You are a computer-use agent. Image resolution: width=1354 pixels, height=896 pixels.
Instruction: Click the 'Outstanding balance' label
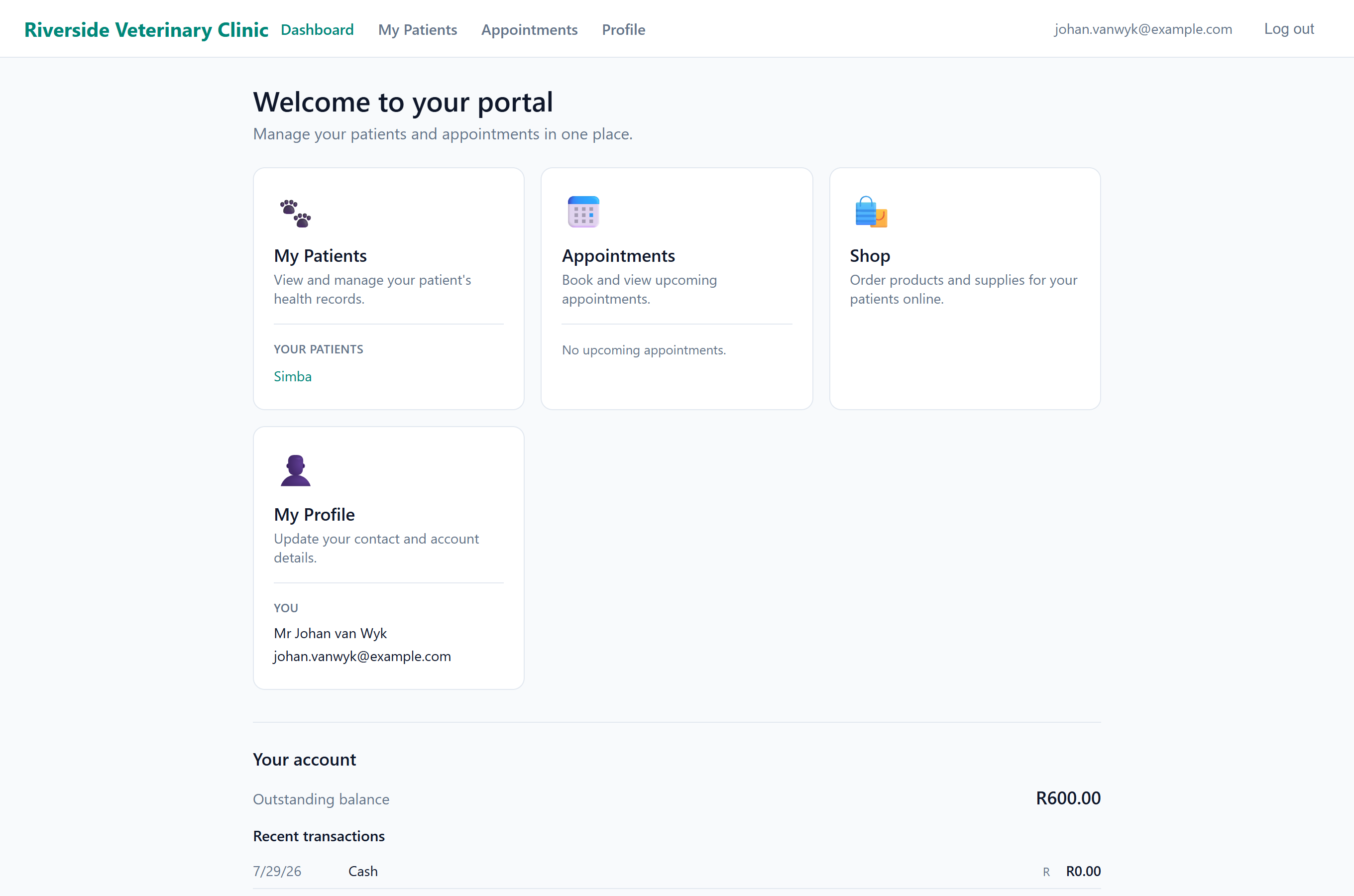(x=321, y=799)
